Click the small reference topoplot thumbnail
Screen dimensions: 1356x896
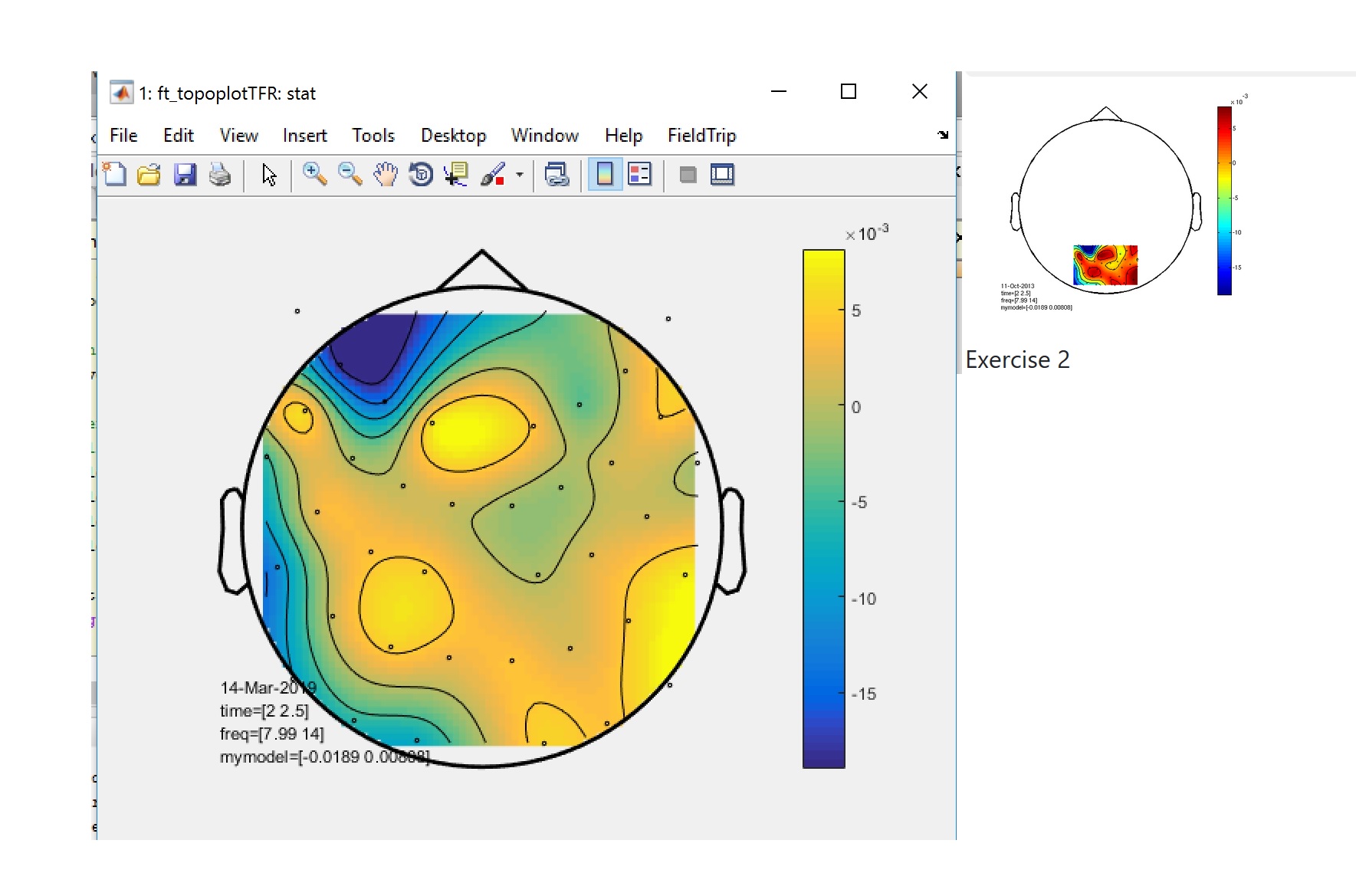(1105, 203)
